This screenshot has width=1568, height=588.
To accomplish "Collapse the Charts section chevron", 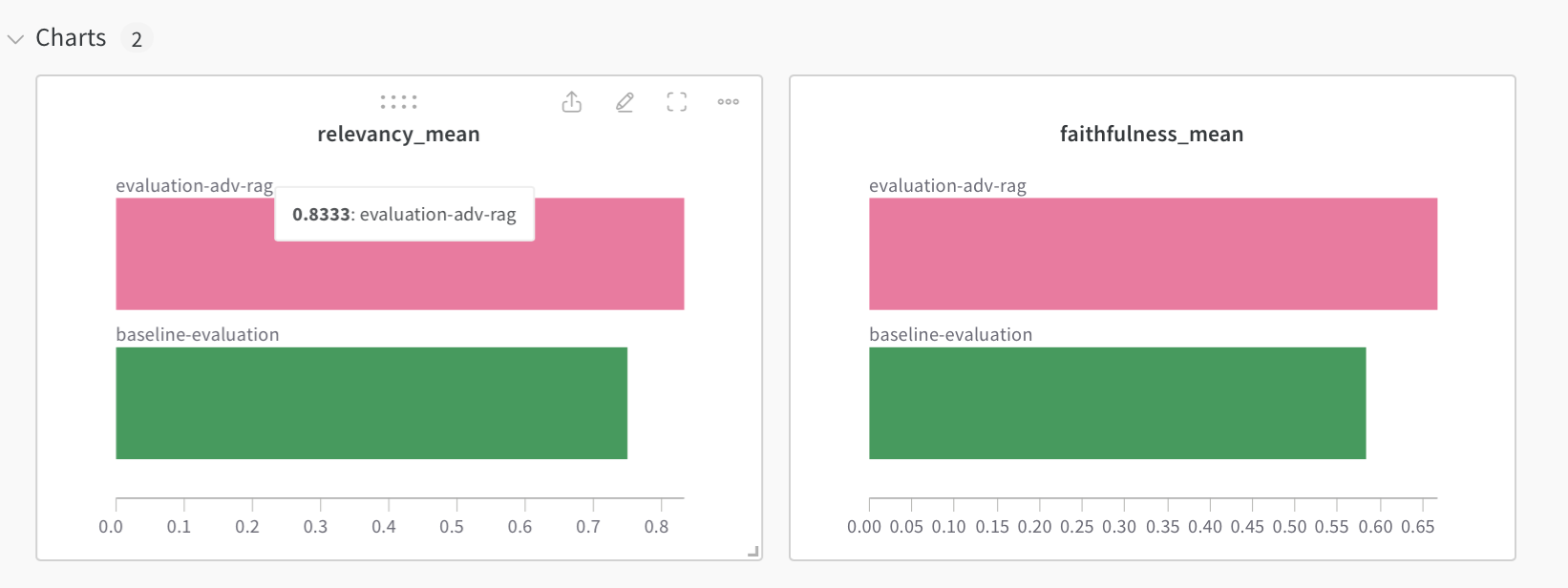I will (x=15, y=39).
